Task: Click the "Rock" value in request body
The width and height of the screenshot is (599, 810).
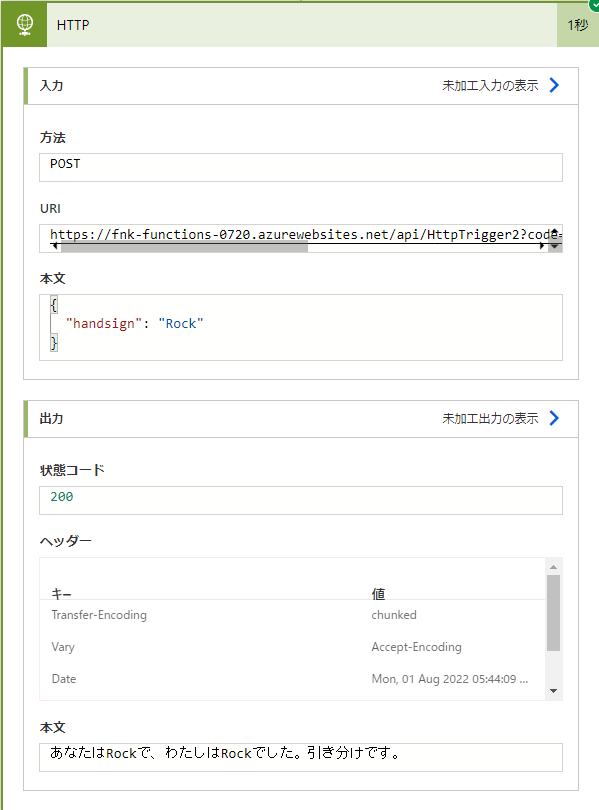Action: click(x=181, y=323)
